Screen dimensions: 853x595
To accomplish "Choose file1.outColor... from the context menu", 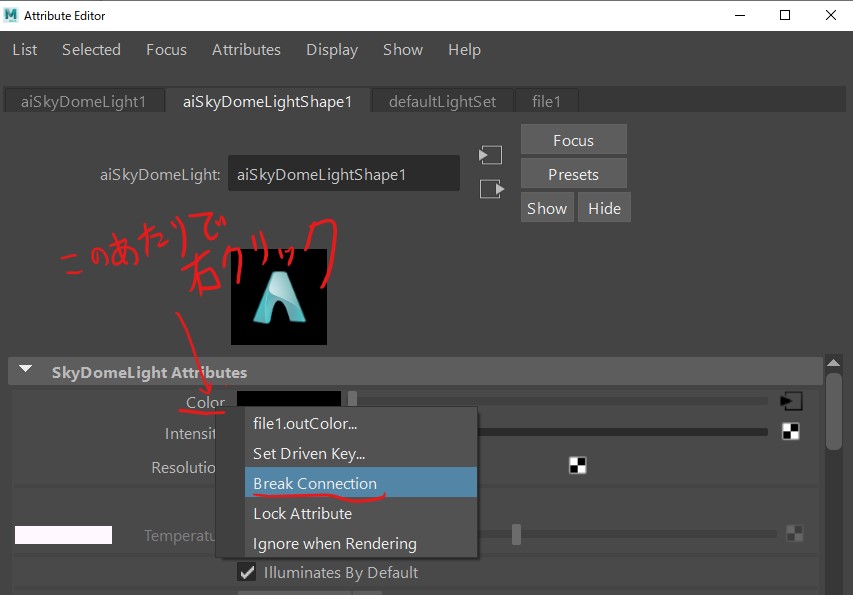I will tap(361, 424).
